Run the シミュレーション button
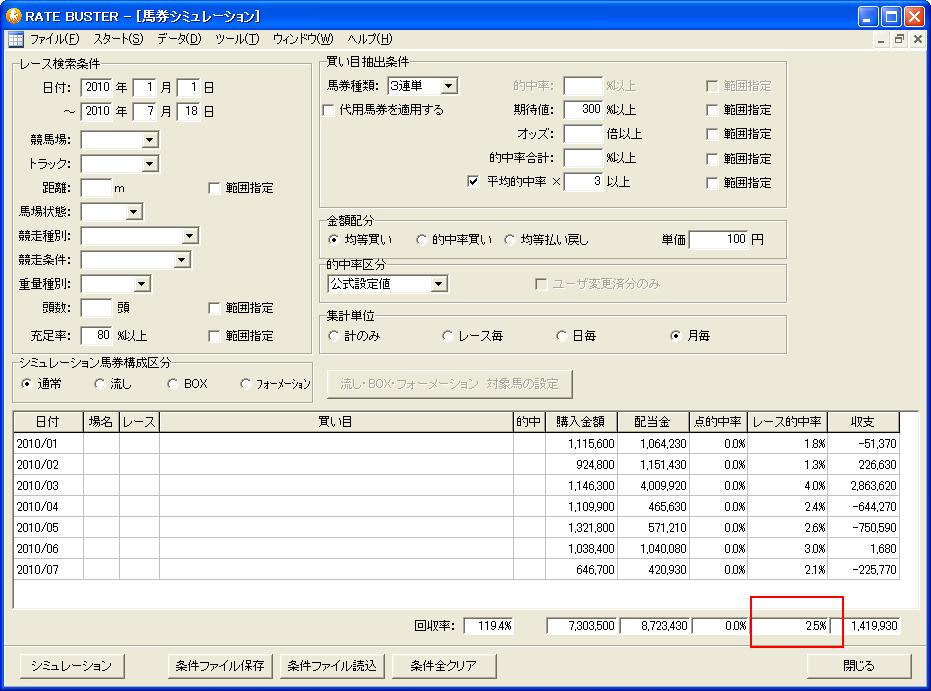The width and height of the screenshot is (931, 691). 72,666
